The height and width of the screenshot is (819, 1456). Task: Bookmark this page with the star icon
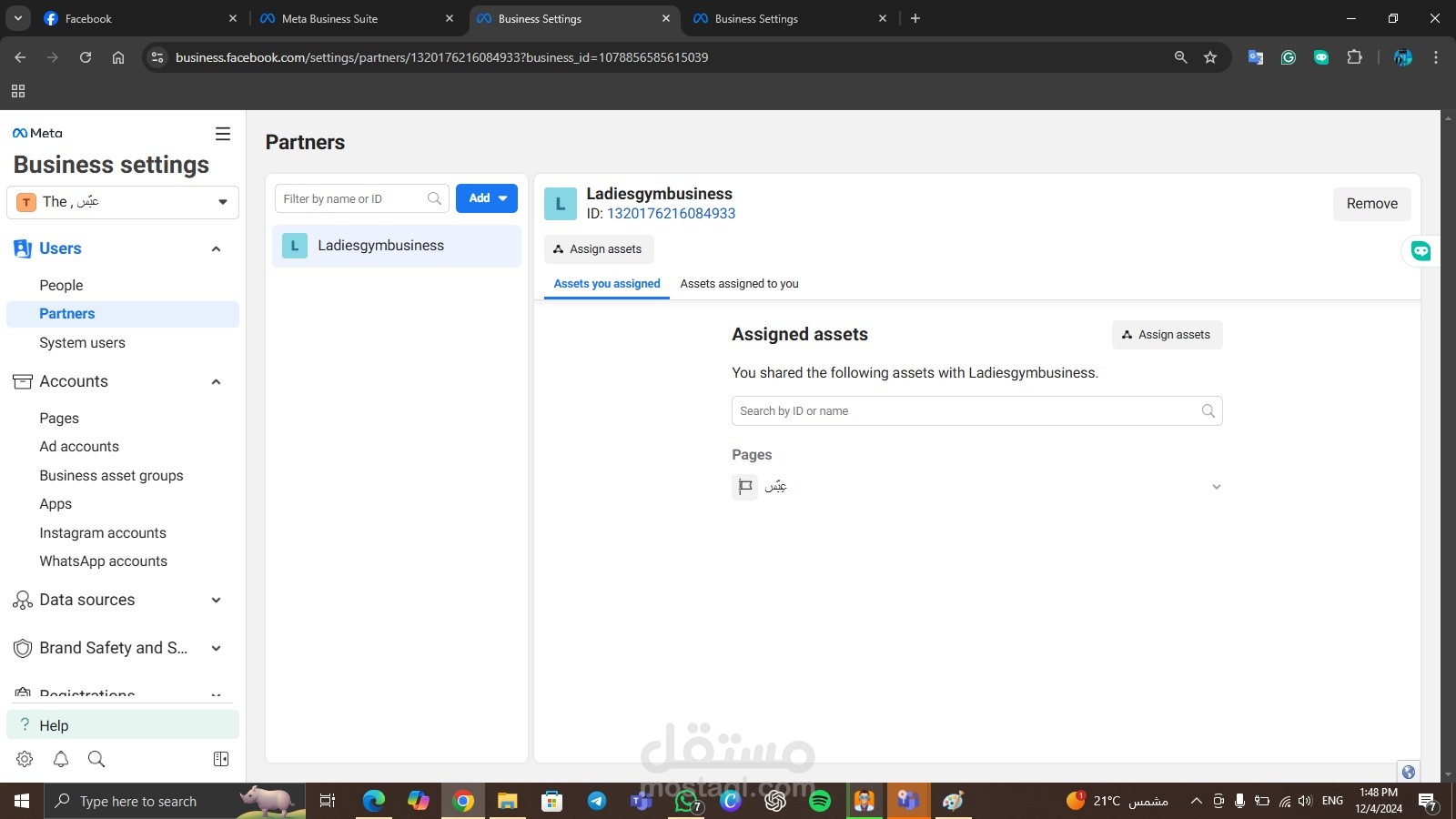(x=1210, y=57)
